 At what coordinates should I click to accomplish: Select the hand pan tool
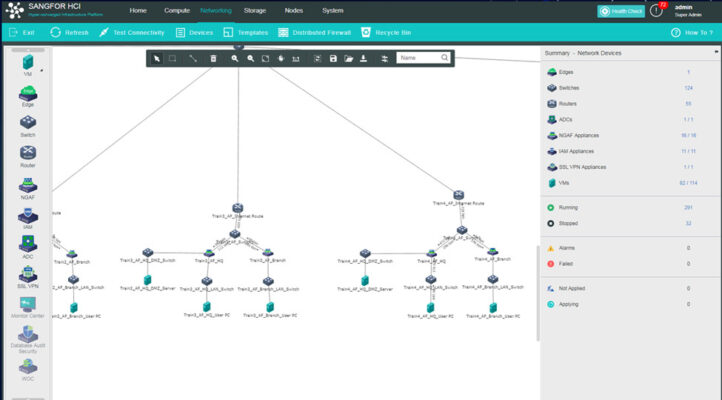(x=281, y=58)
